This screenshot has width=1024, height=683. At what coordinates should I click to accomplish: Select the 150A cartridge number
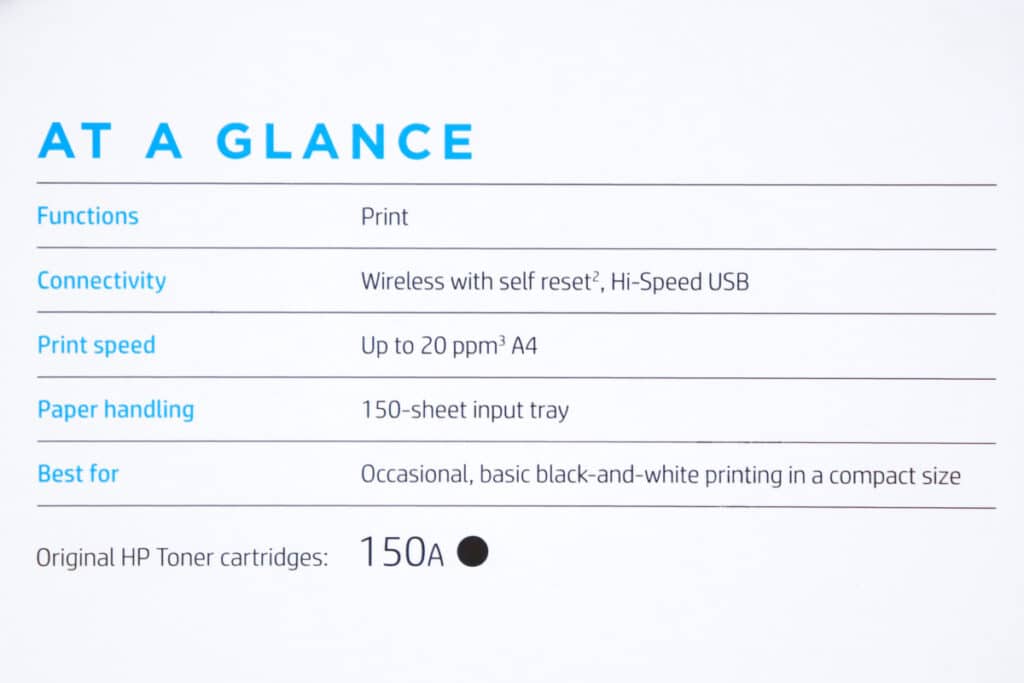point(401,552)
